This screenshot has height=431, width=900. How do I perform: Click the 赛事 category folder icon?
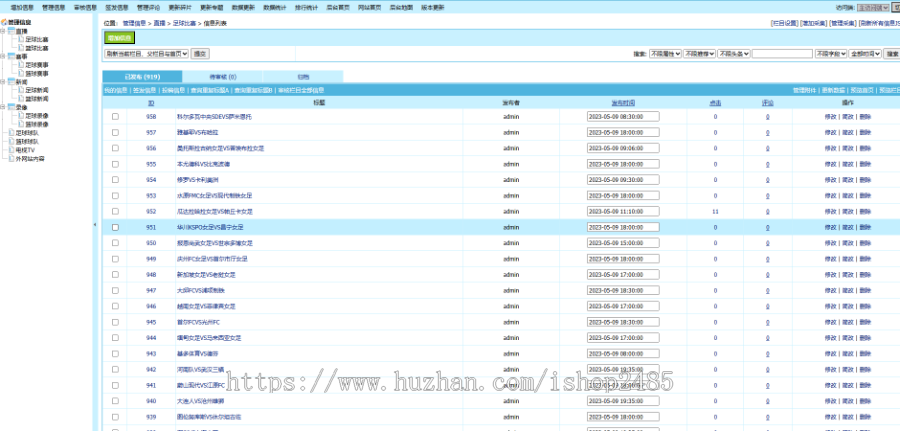coord(11,56)
